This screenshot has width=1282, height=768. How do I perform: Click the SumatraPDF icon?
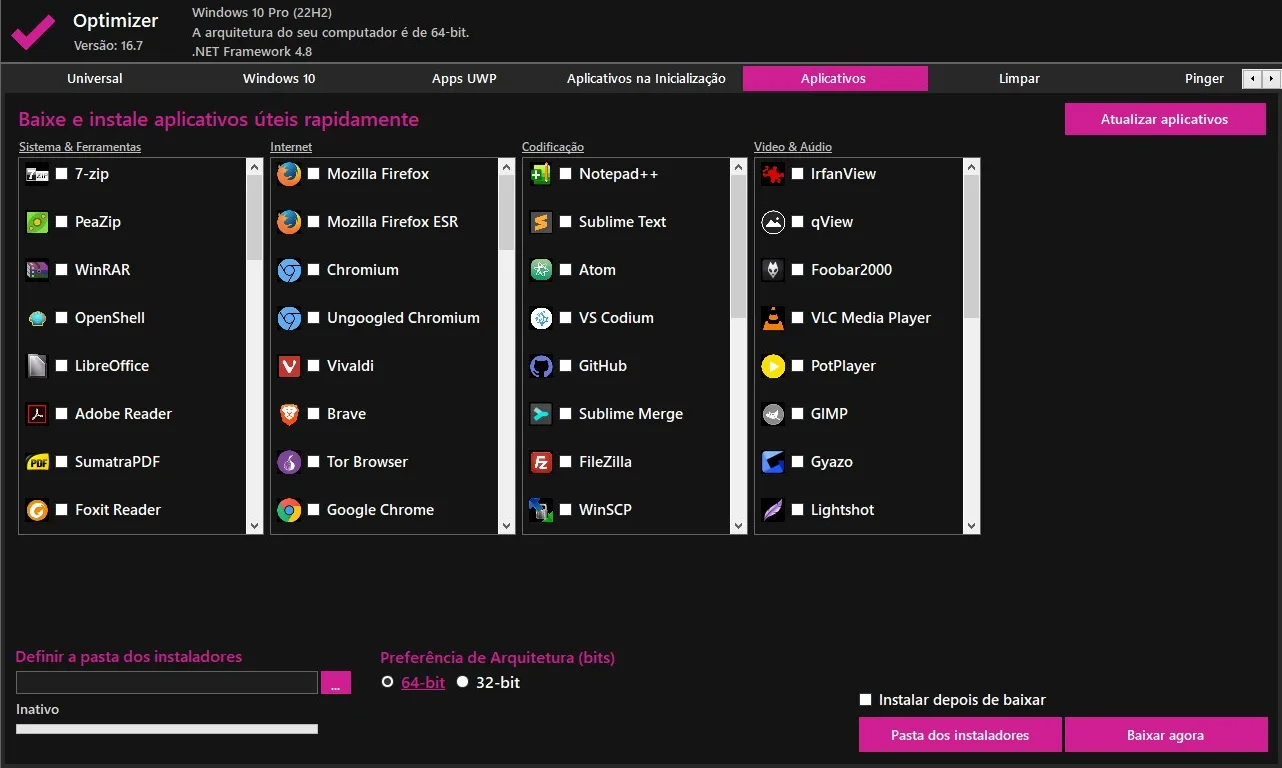(x=37, y=462)
